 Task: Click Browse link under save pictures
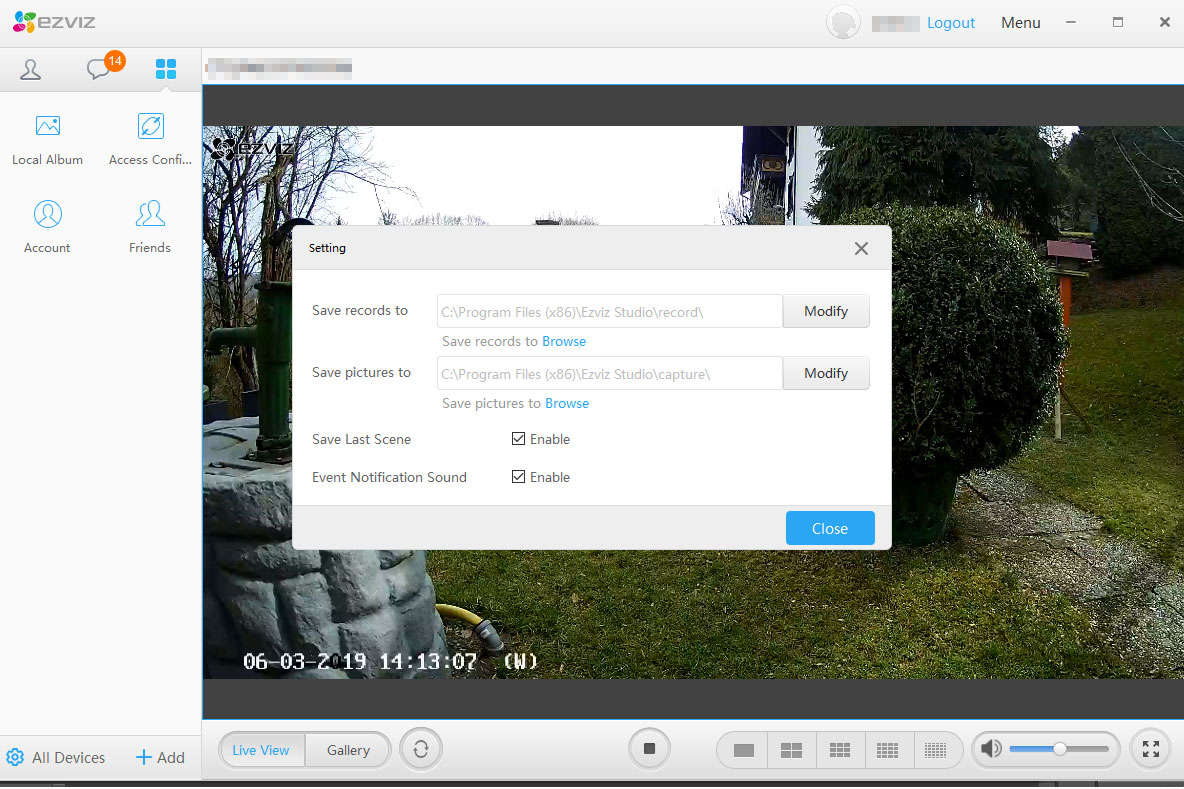567,403
